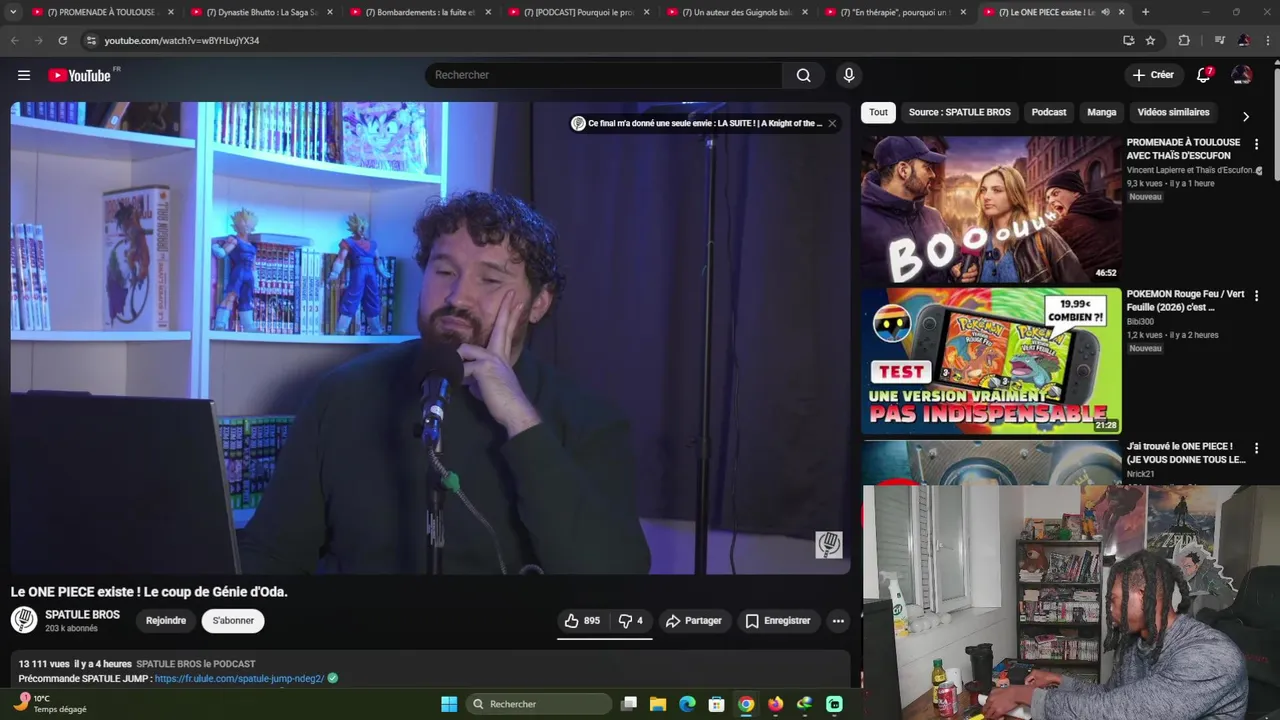Open the PROMENADE À TOULOUSE video thumbnail
Screen dimensions: 1280x720
991,209
